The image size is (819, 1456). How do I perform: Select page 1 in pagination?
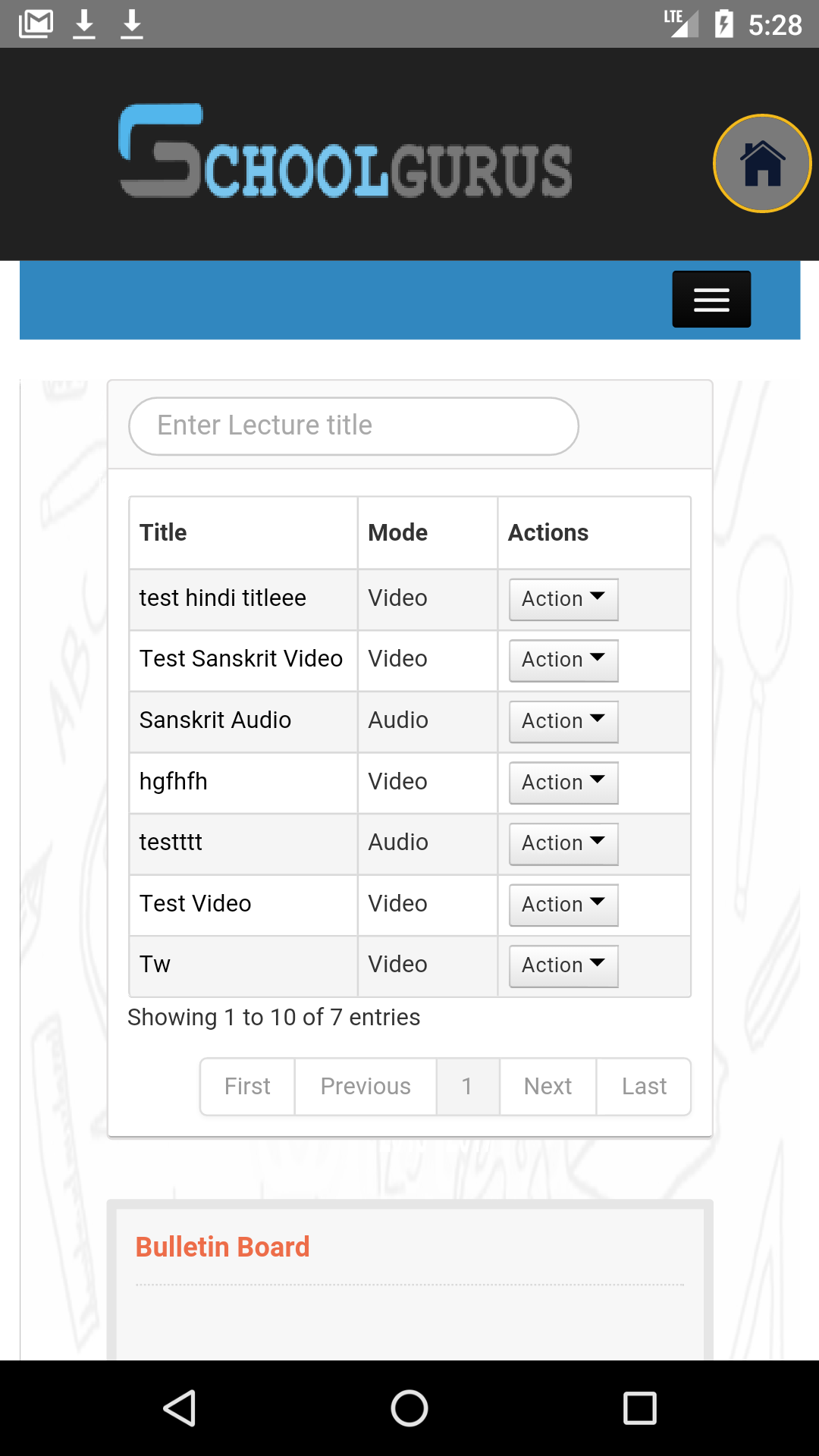coord(467,1087)
